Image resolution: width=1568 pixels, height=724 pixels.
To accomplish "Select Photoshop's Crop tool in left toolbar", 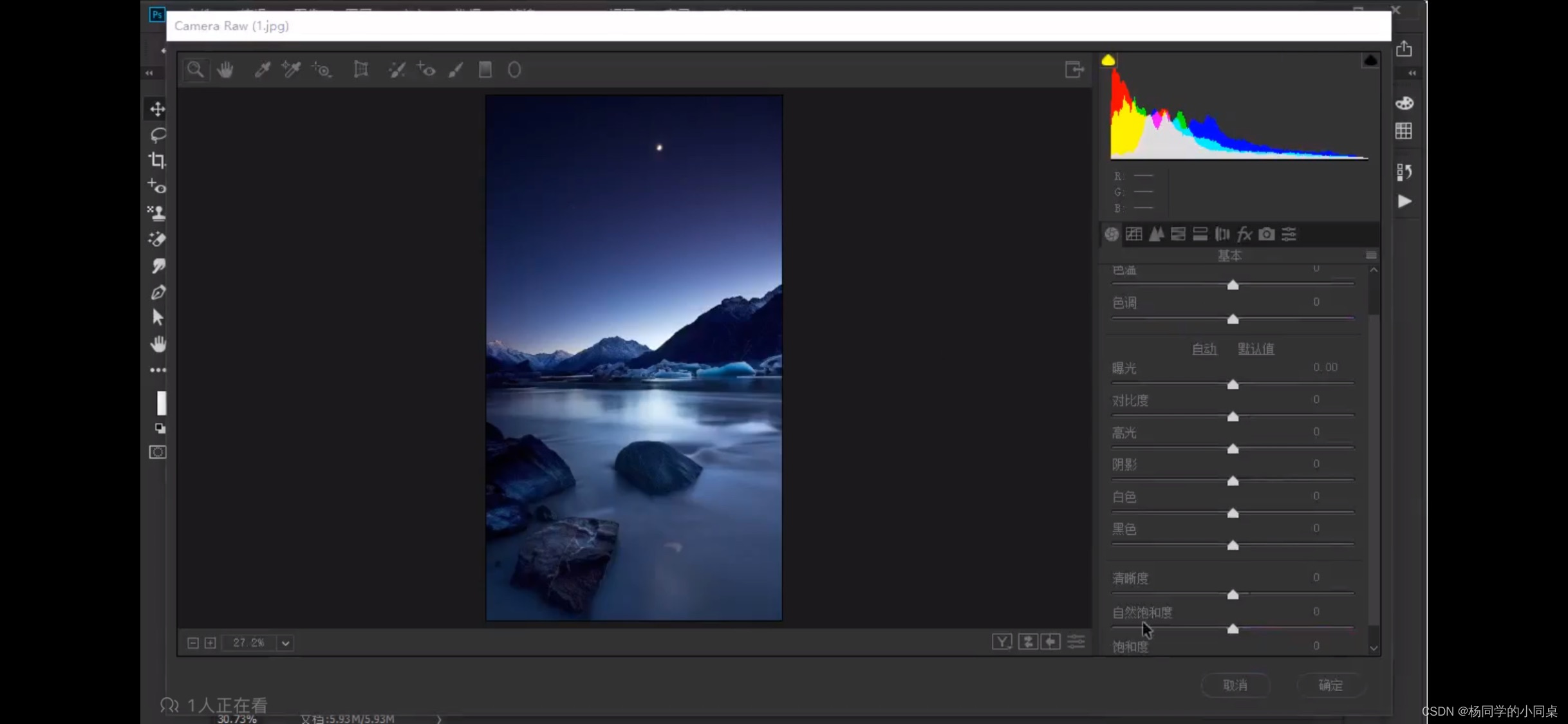I will (158, 160).
